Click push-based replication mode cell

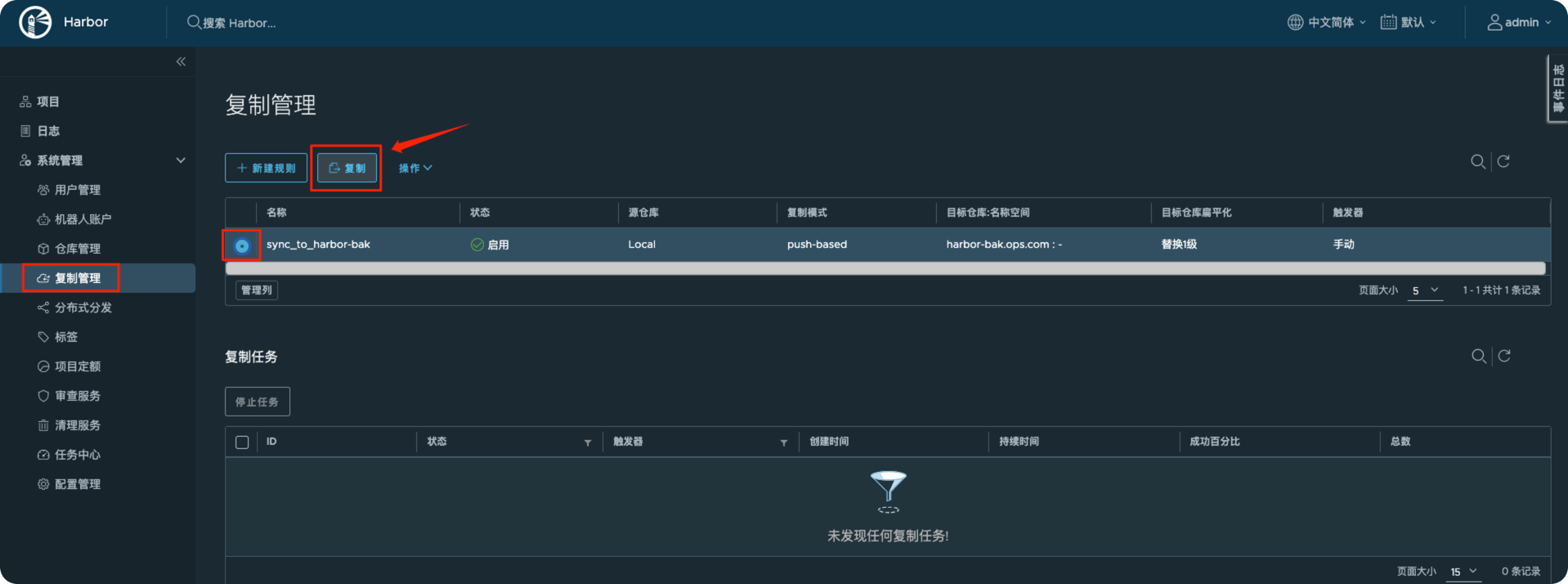click(817, 244)
